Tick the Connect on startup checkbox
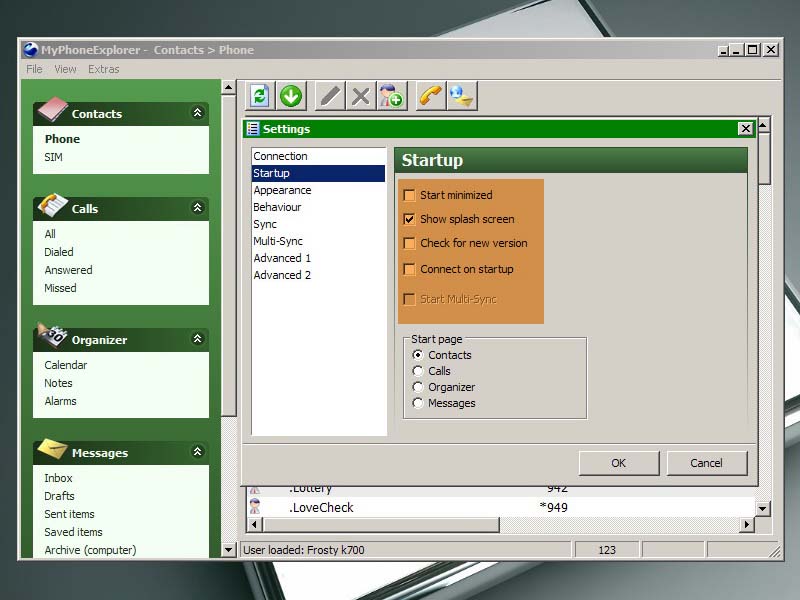This screenshot has height=600, width=800. click(409, 269)
